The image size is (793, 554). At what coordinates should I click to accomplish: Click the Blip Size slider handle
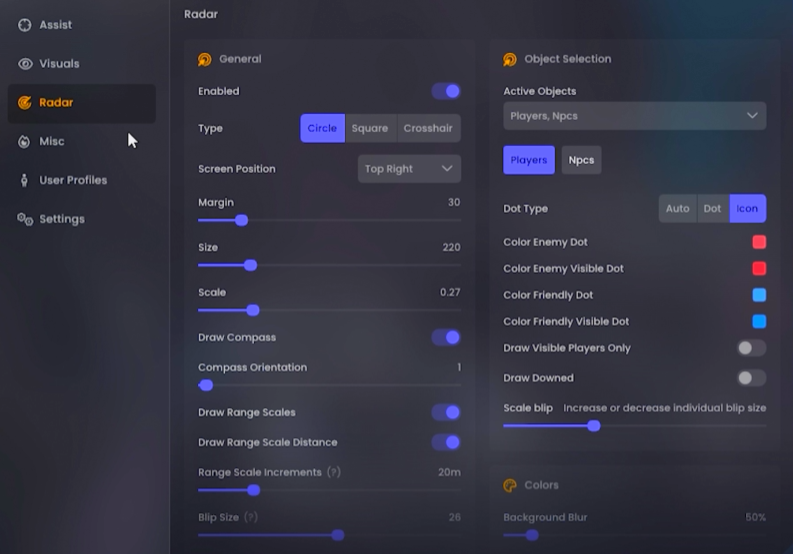point(338,535)
